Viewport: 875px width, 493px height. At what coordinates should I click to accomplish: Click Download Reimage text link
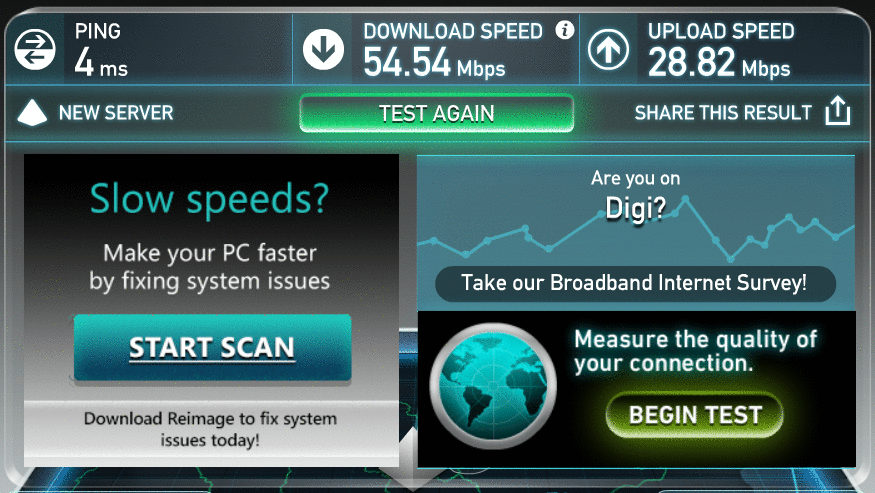tap(210, 429)
